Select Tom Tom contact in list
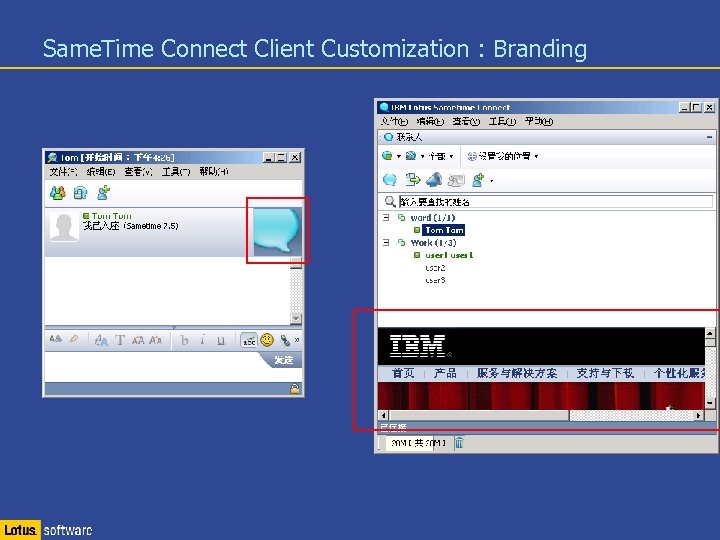 point(444,230)
